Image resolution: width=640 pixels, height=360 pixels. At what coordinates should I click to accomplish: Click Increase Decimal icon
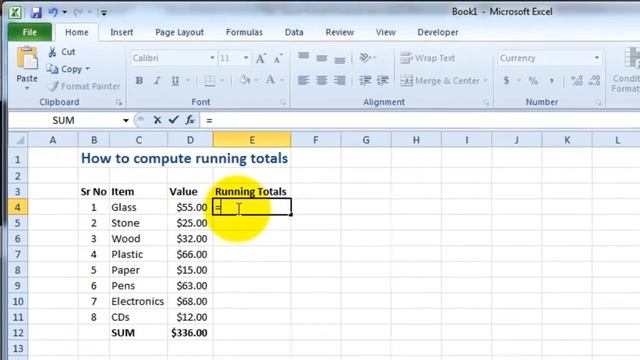coord(576,81)
